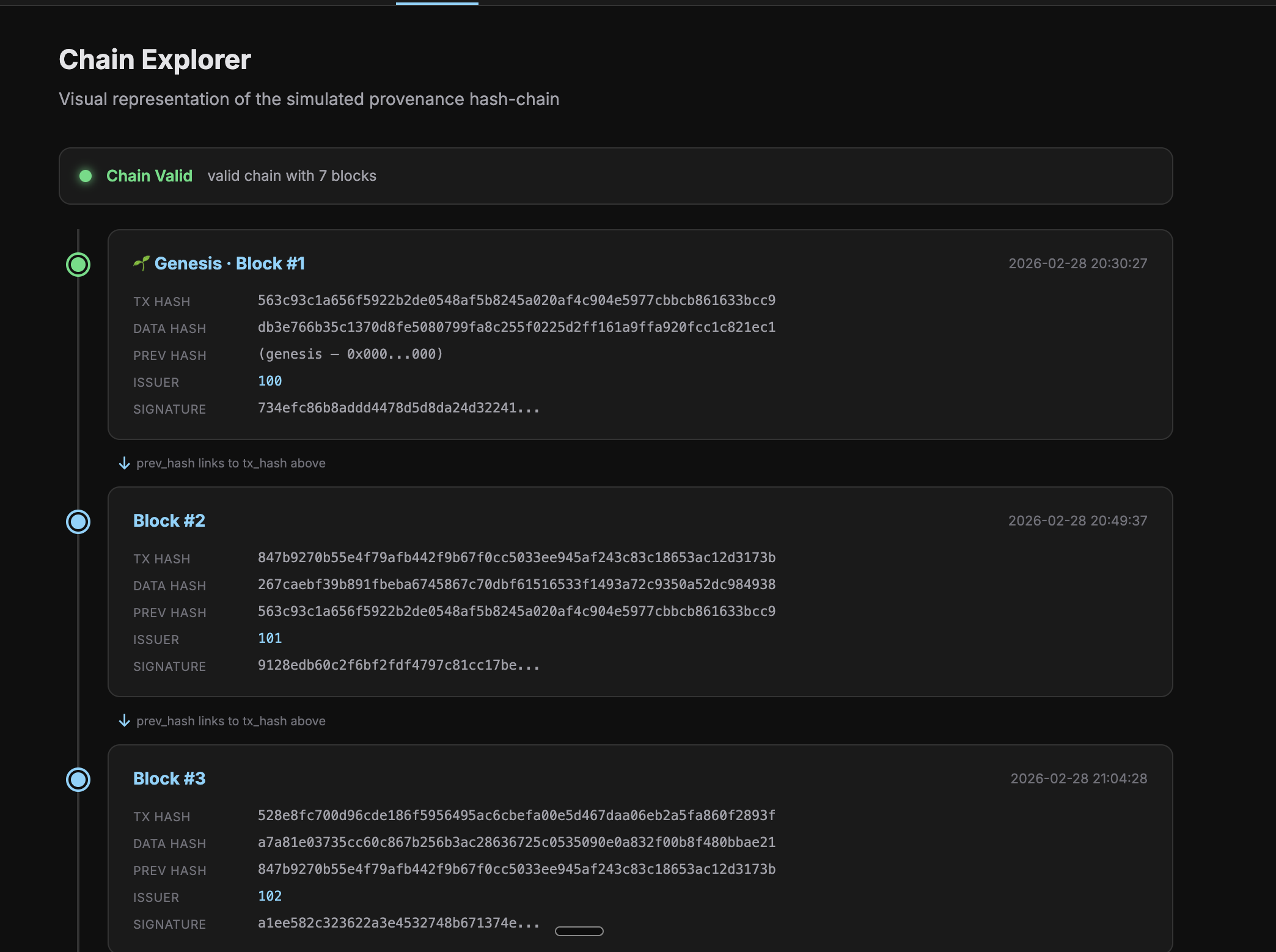This screenshot has height=952, width=1276.
Task: Click the green Chain Valid status dot
Action: point(86,176)
